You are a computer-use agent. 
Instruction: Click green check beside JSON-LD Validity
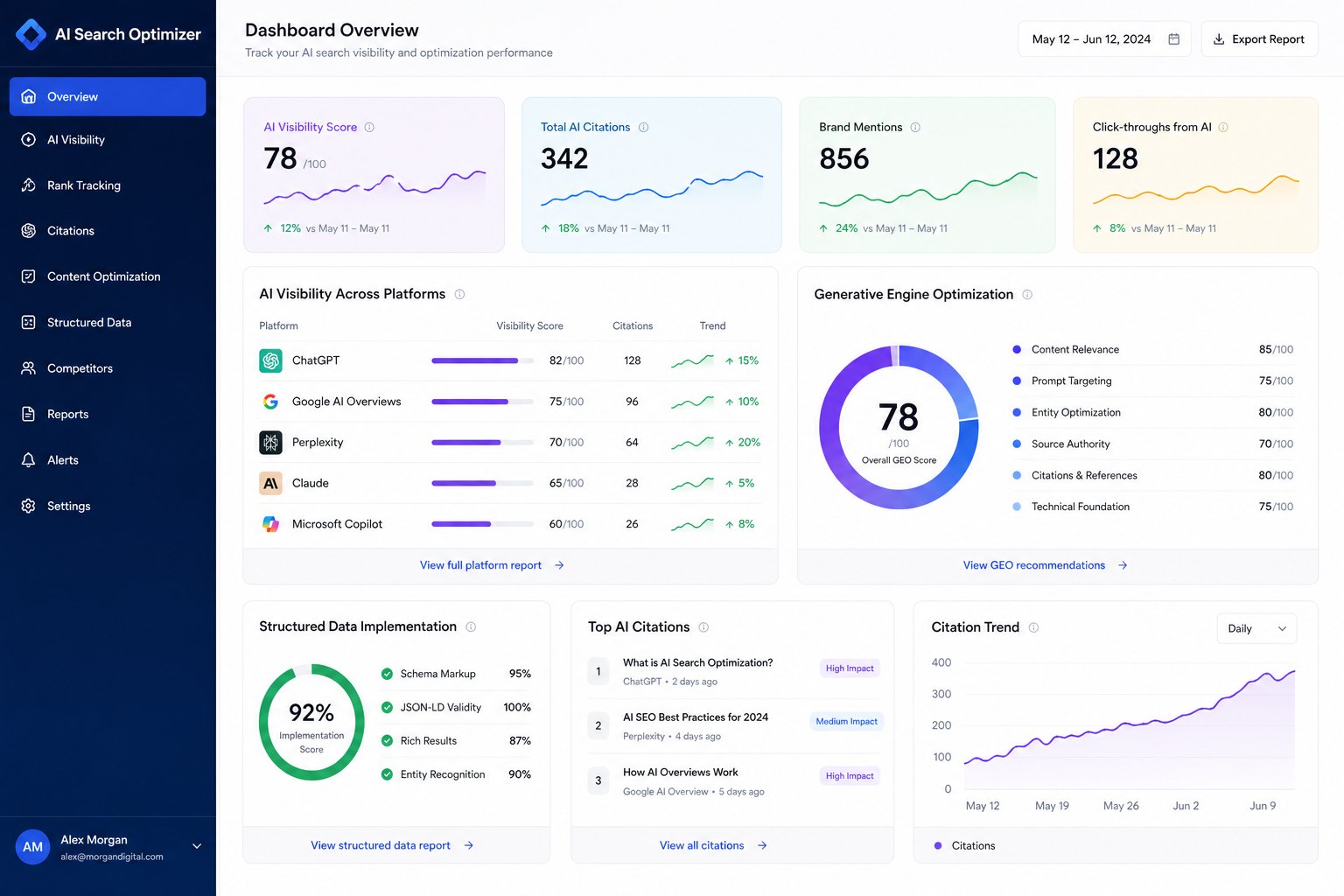click(x=387, y=707)
